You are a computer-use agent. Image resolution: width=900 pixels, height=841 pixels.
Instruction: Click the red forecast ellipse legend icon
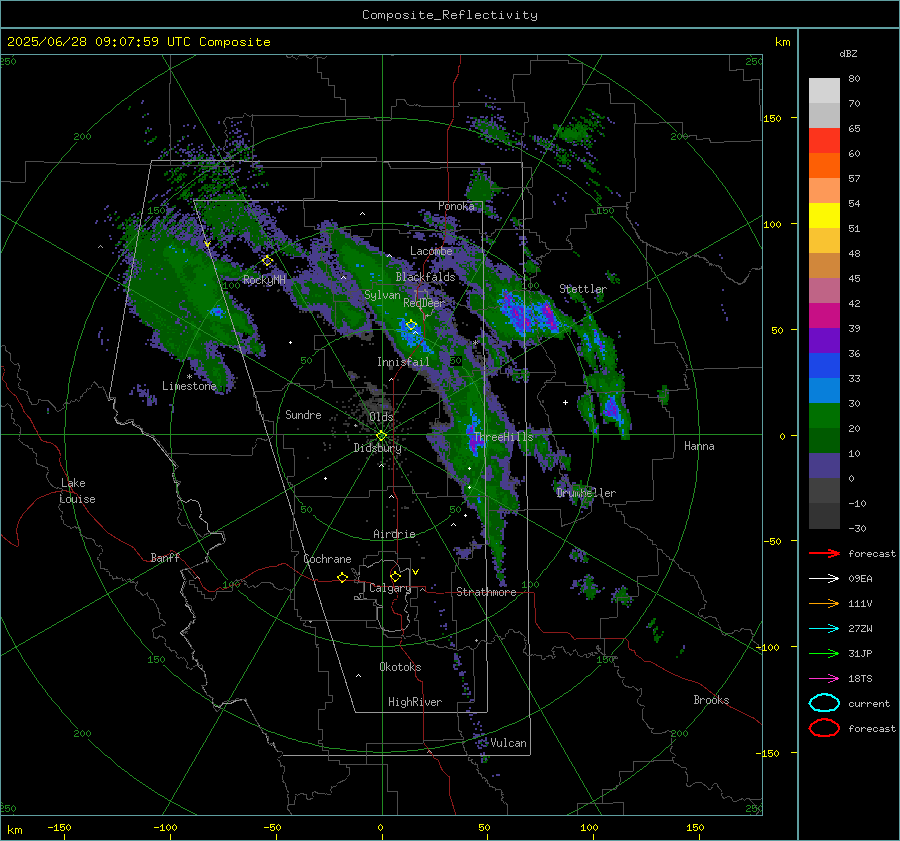[x=824, y=728]
